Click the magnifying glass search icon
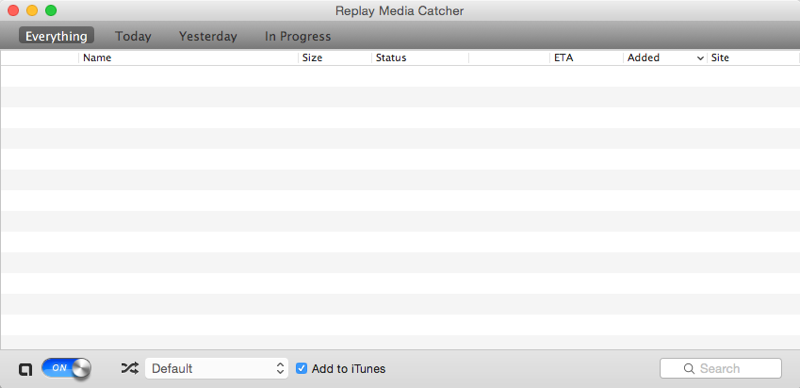Image resolution: width=800 pixels, height=388 pixels. (x=689, y=369)
